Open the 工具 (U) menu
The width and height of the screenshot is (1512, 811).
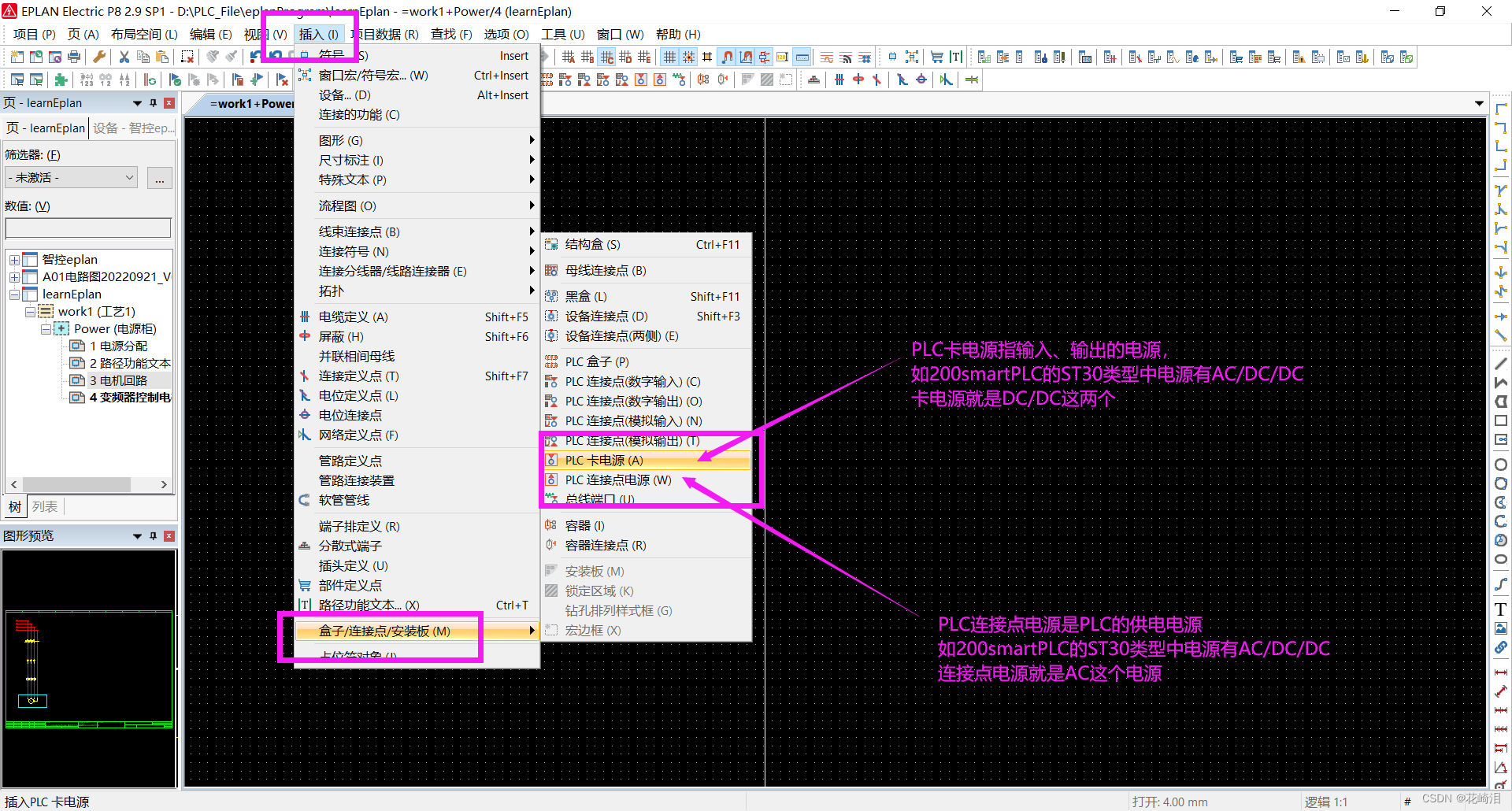click(563, 35)
